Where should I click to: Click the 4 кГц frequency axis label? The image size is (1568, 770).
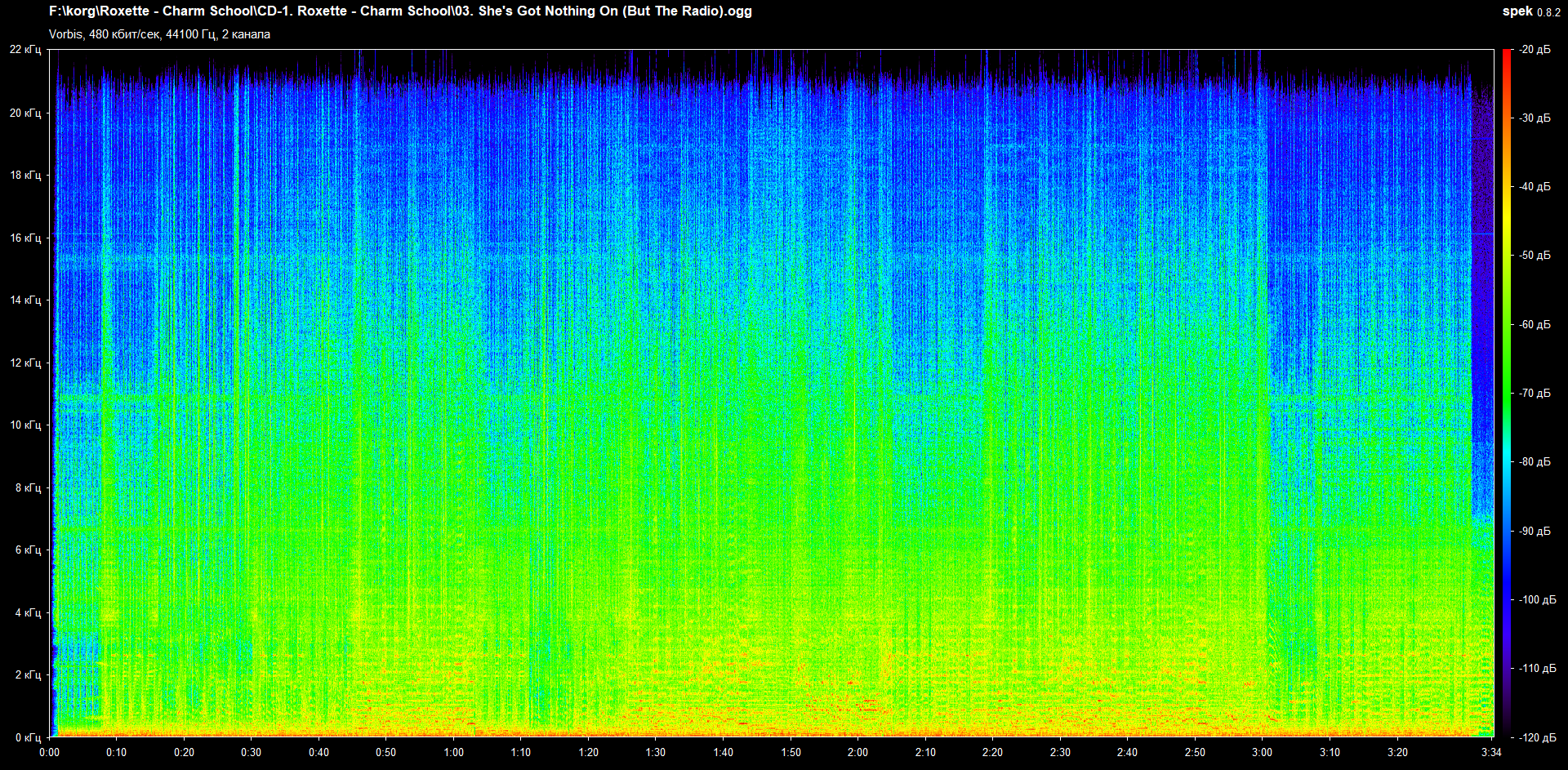(x=28, y=612)
